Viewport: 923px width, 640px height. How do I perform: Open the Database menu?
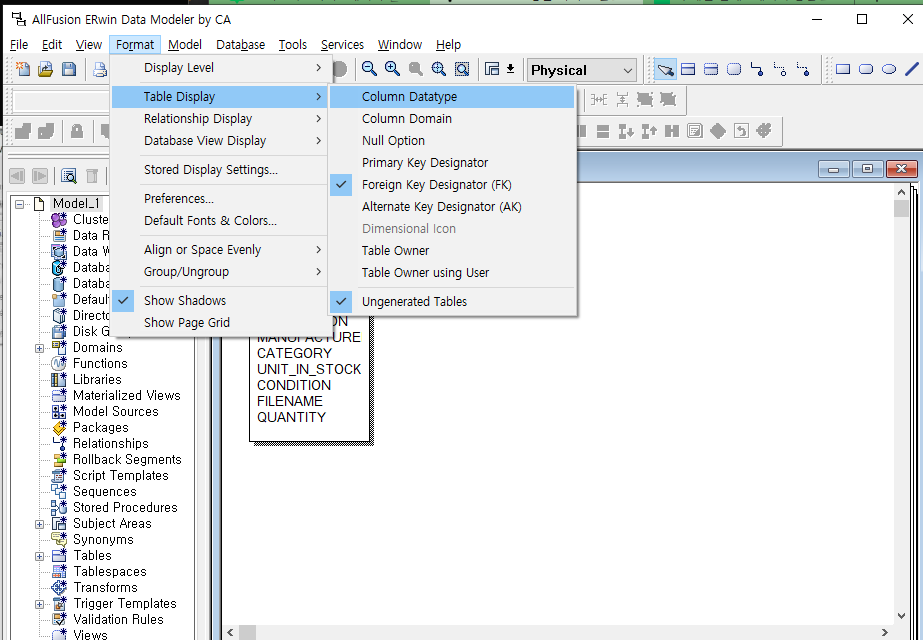[240, 45]
